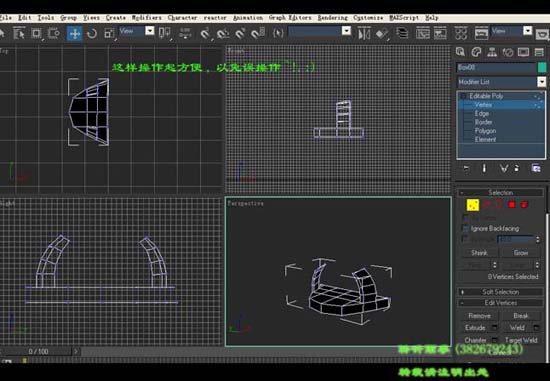Collapse the Selection rollout
The width and height of the screenshot is (550, 381).
pyautogui.click(x=501, y=193)
